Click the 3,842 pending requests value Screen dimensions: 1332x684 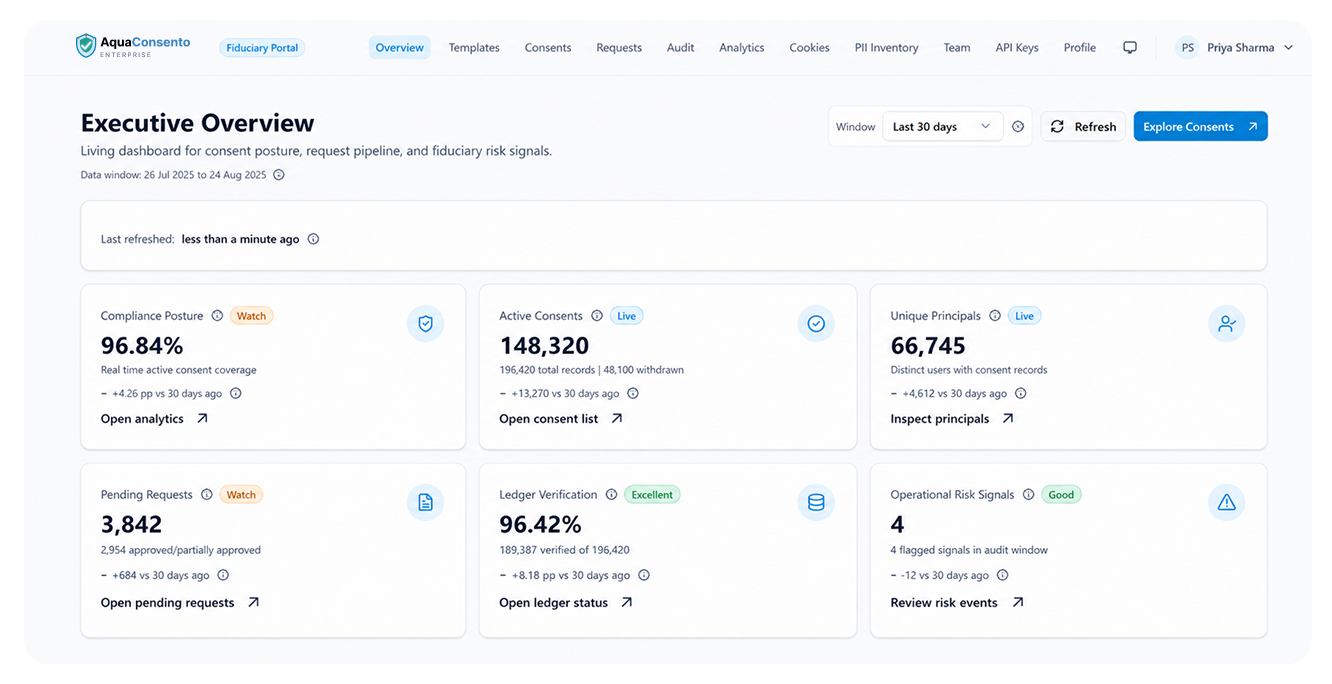(x=131, y=525)
